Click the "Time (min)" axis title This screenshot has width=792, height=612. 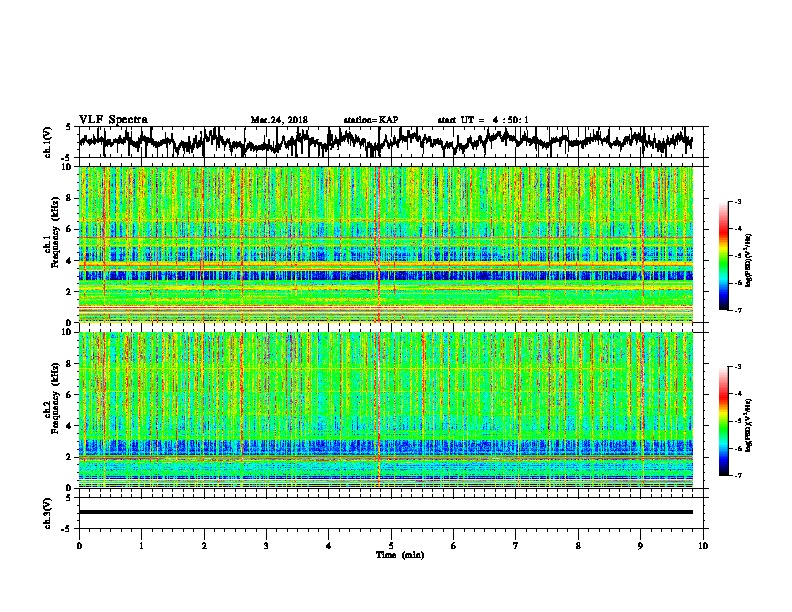click(400, 555)
